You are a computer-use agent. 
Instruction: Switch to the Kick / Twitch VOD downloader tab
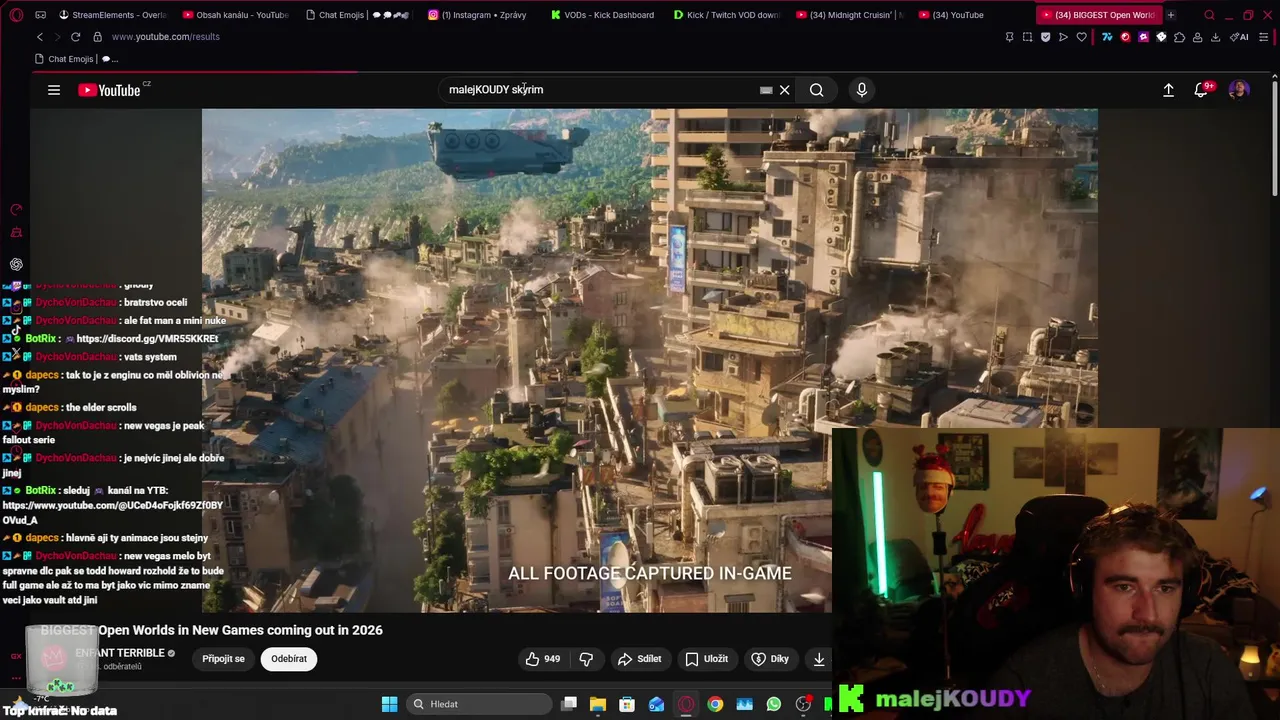point(726,15)
